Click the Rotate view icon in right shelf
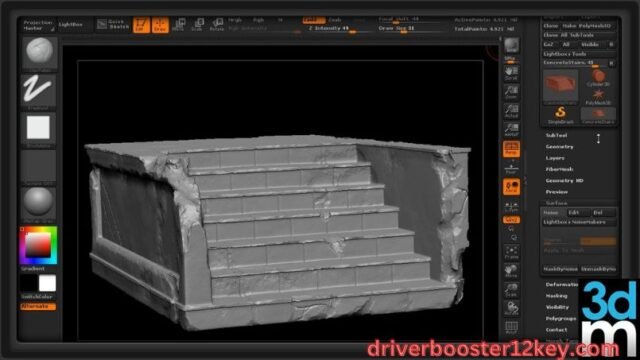The width and height of the screenshot is (640, 360). point(511,309)
